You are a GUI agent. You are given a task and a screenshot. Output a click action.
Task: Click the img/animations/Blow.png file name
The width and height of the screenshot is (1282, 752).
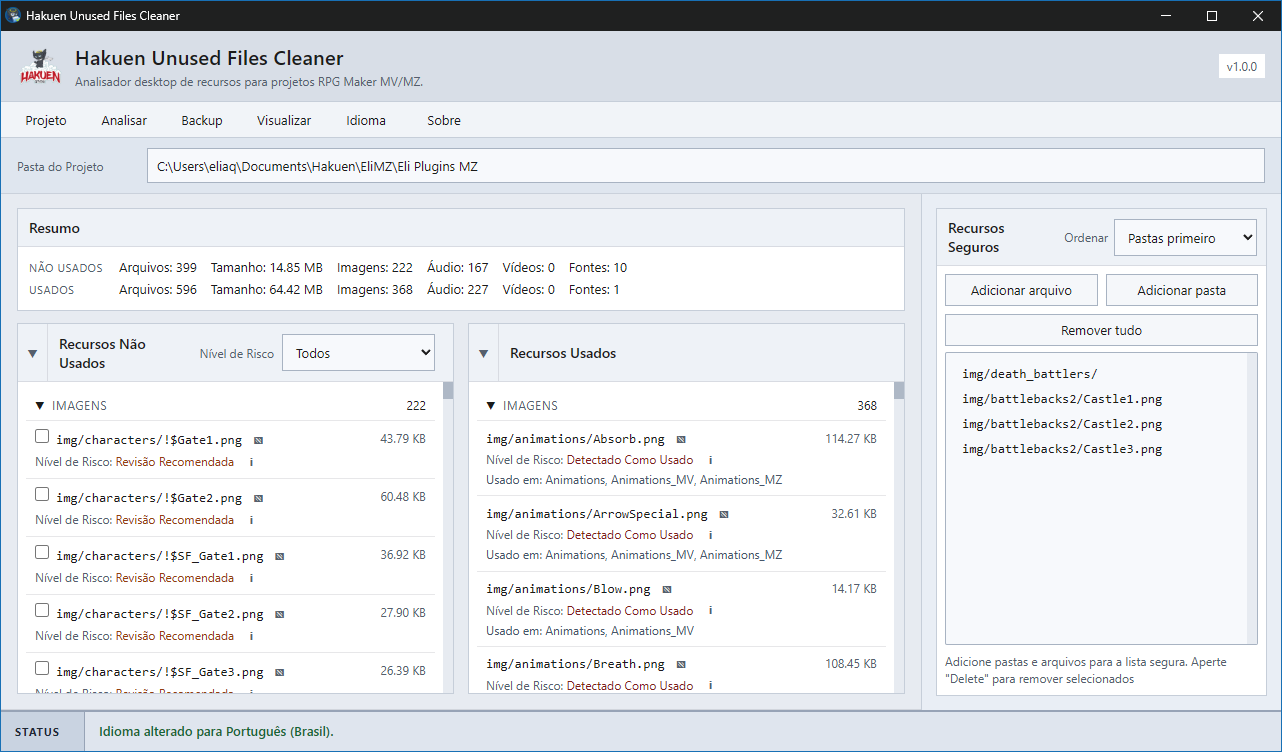[569, 589]
